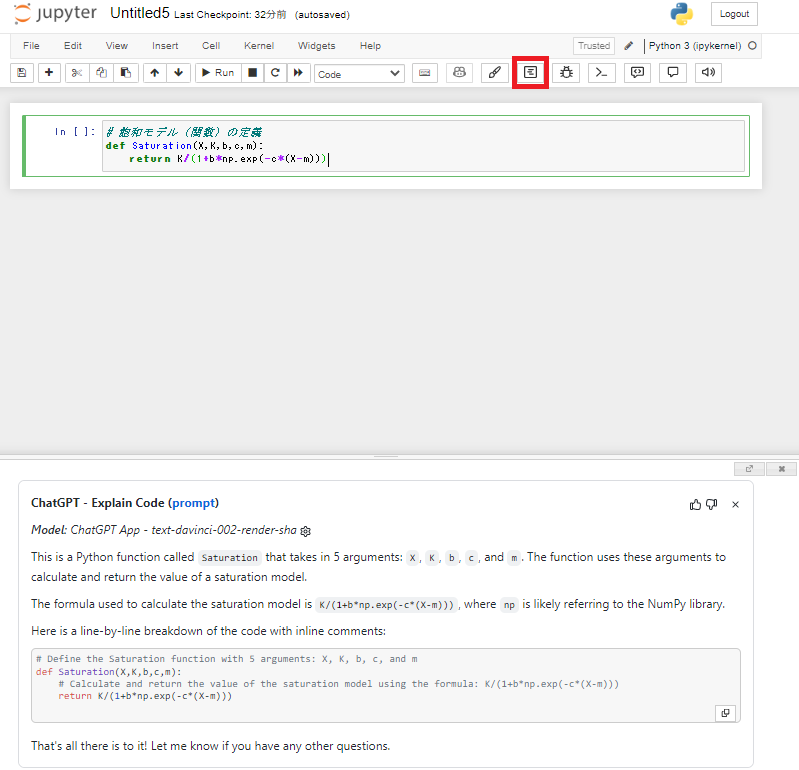
Task: Move the selected cell up
Action: click(x=154, y=73)
